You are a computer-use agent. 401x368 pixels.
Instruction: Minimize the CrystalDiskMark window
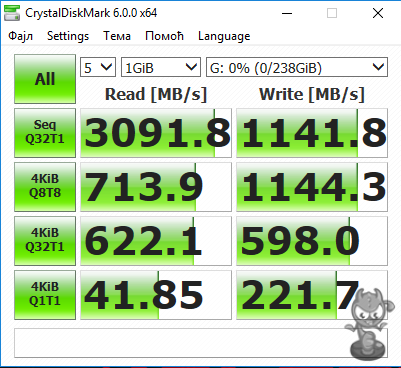tap(287, 13)
